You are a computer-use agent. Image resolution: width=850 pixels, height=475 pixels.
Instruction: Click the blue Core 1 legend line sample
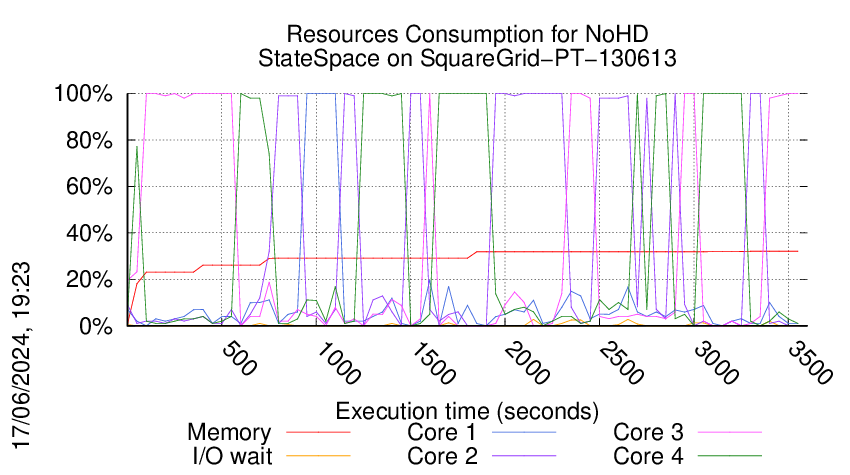[524, 432]
